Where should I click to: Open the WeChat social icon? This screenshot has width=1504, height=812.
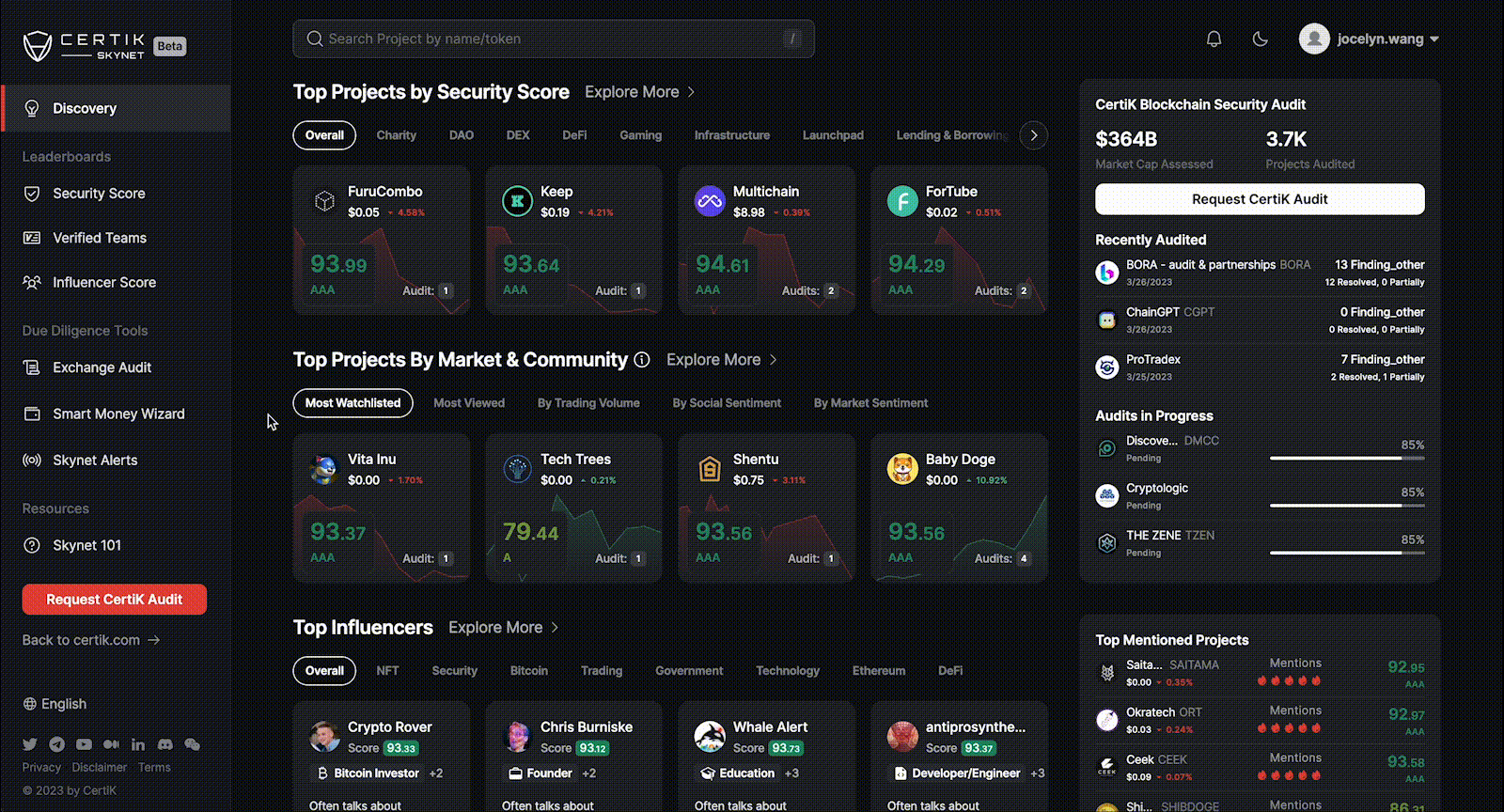pyautogui.click(x=193, y=744)
